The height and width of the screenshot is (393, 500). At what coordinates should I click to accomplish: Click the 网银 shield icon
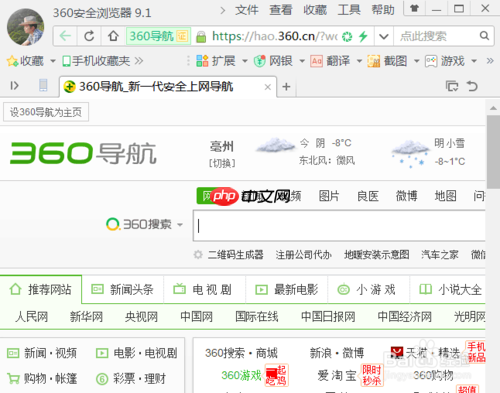(259, 61)
